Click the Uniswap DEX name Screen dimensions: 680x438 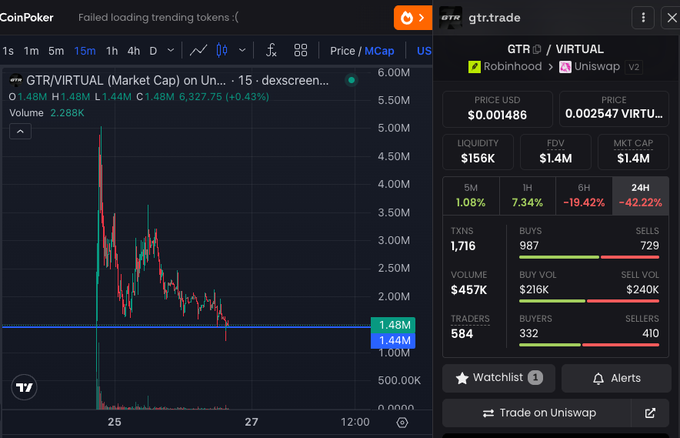[x=597, y=66]
